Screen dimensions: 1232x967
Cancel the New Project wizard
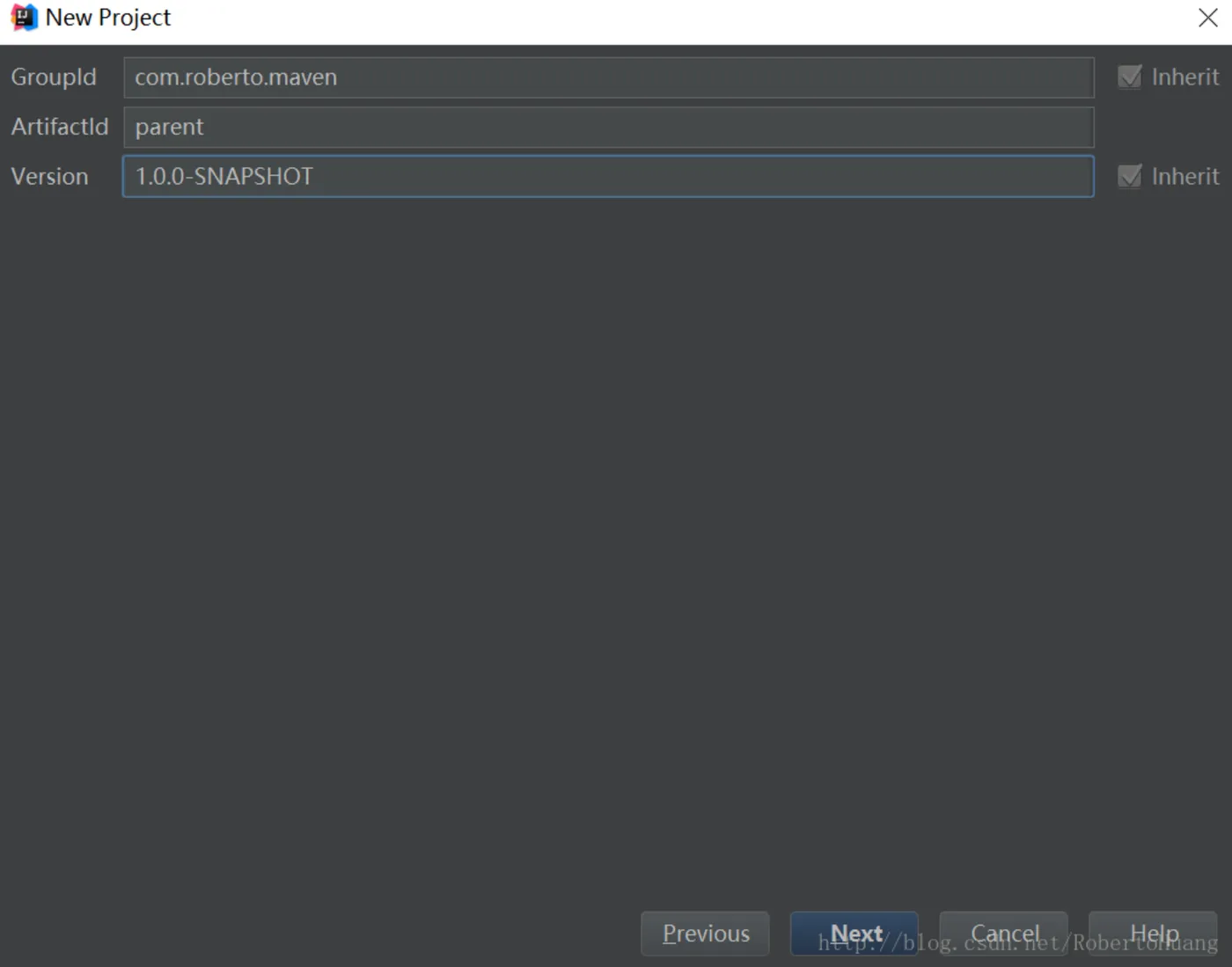1004,934
